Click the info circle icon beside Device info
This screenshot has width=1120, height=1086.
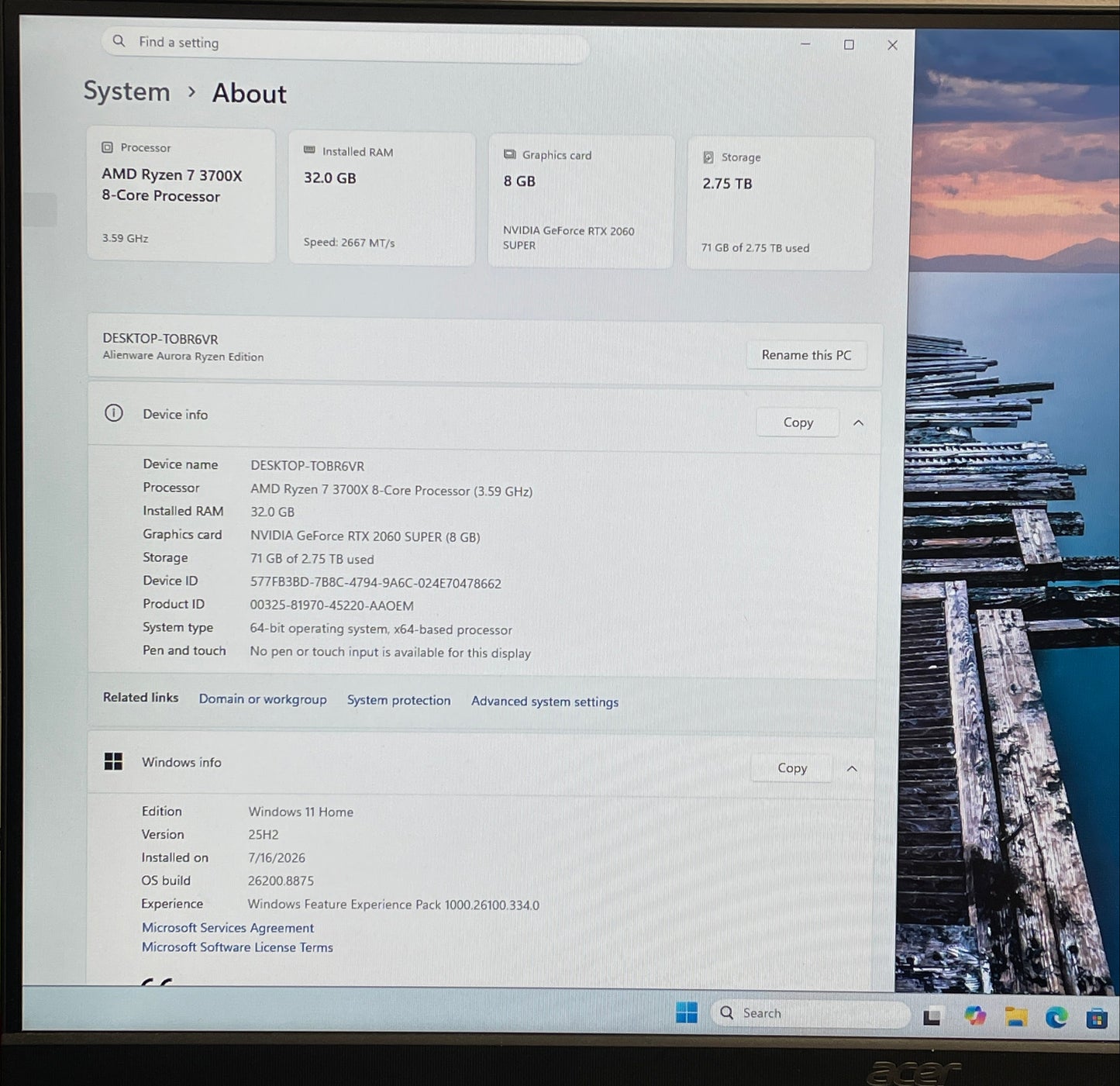114,413
